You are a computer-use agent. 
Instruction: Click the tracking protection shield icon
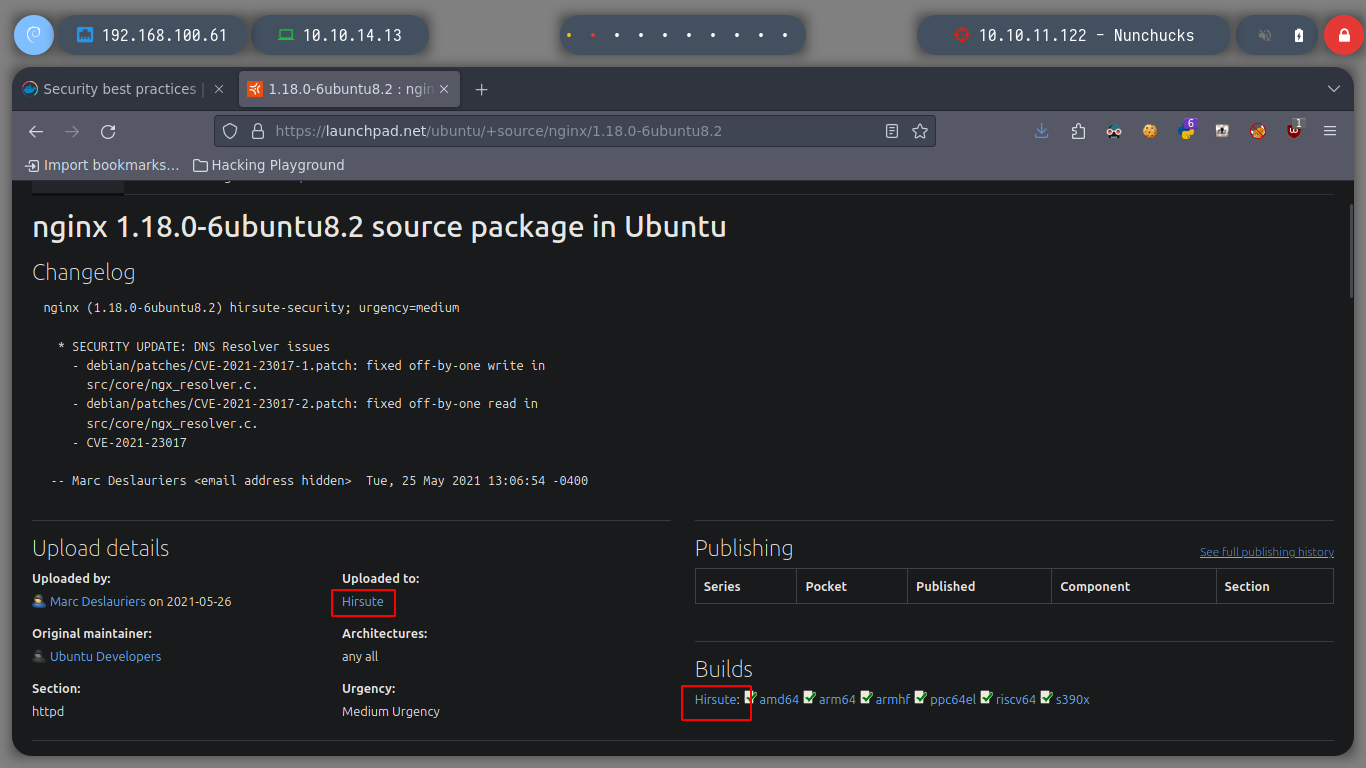[230, 131]
